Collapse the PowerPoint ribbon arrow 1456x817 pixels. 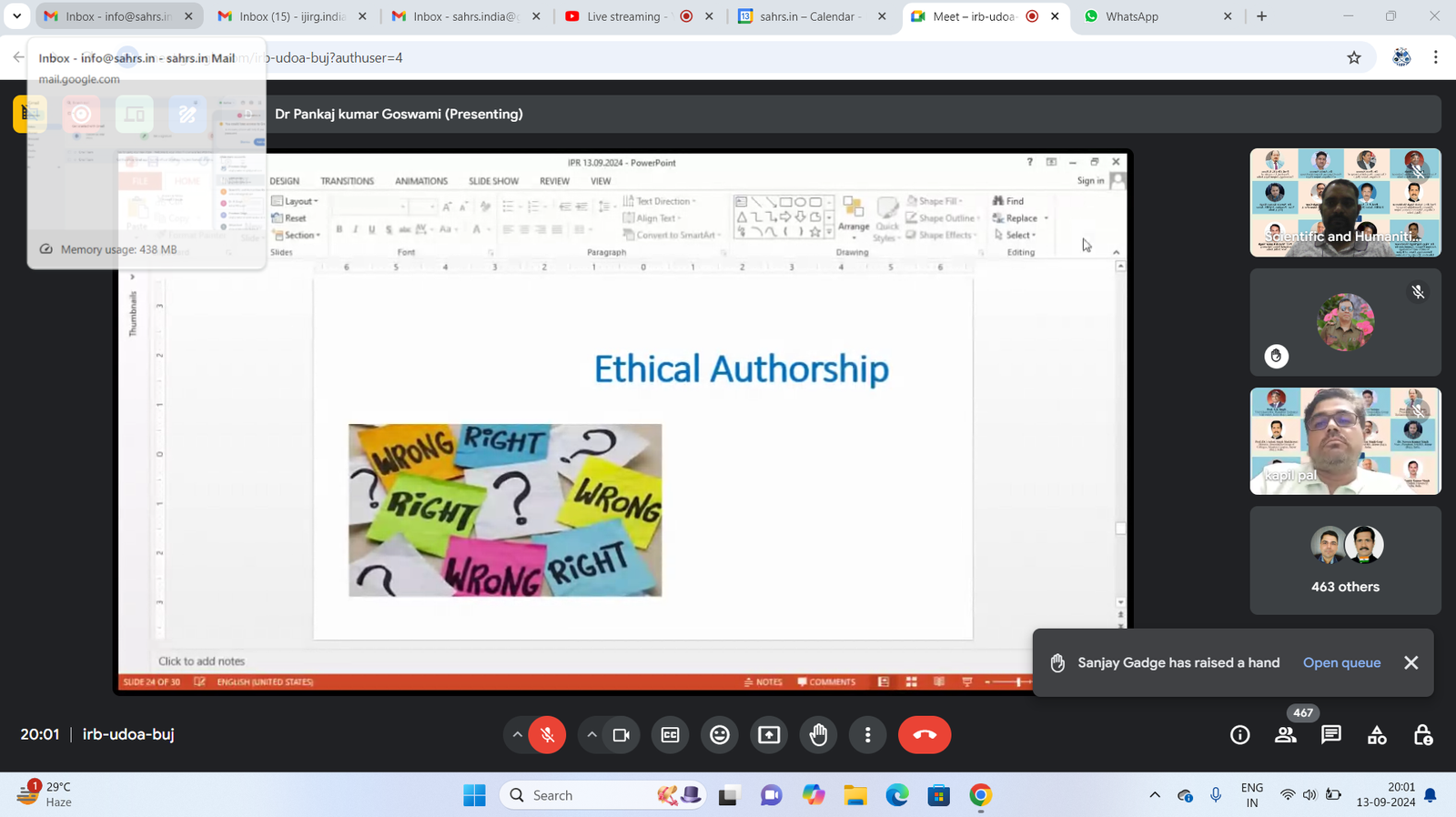[x=1117, y=253]
